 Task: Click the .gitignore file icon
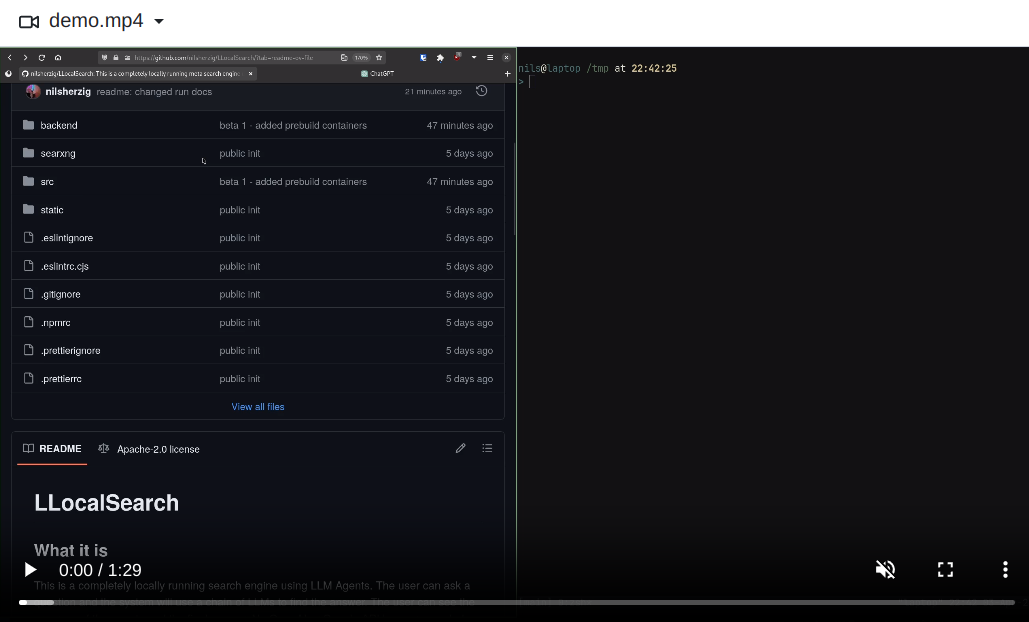click(28, 294)
